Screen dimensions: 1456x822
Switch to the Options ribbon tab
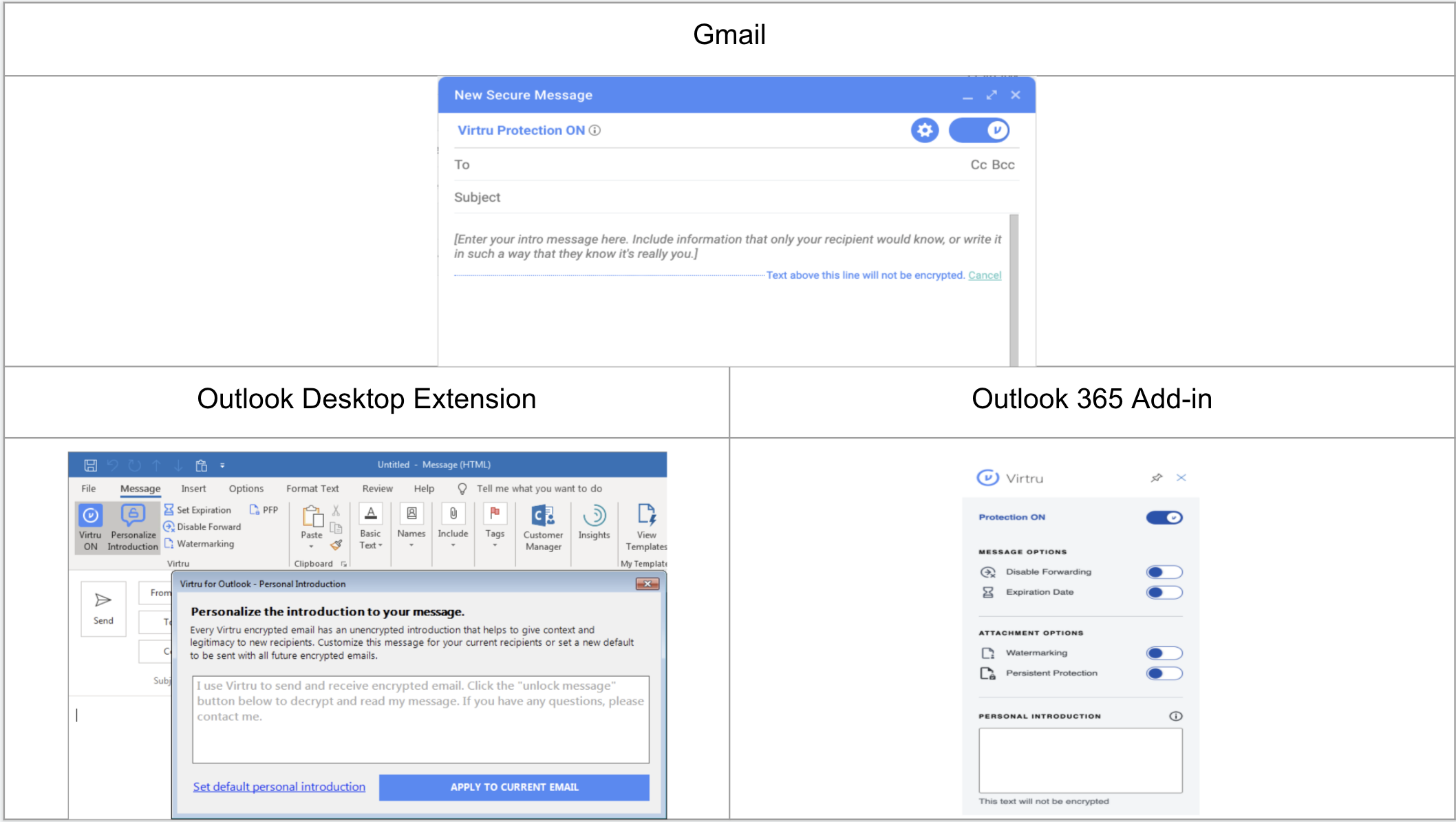246,488
